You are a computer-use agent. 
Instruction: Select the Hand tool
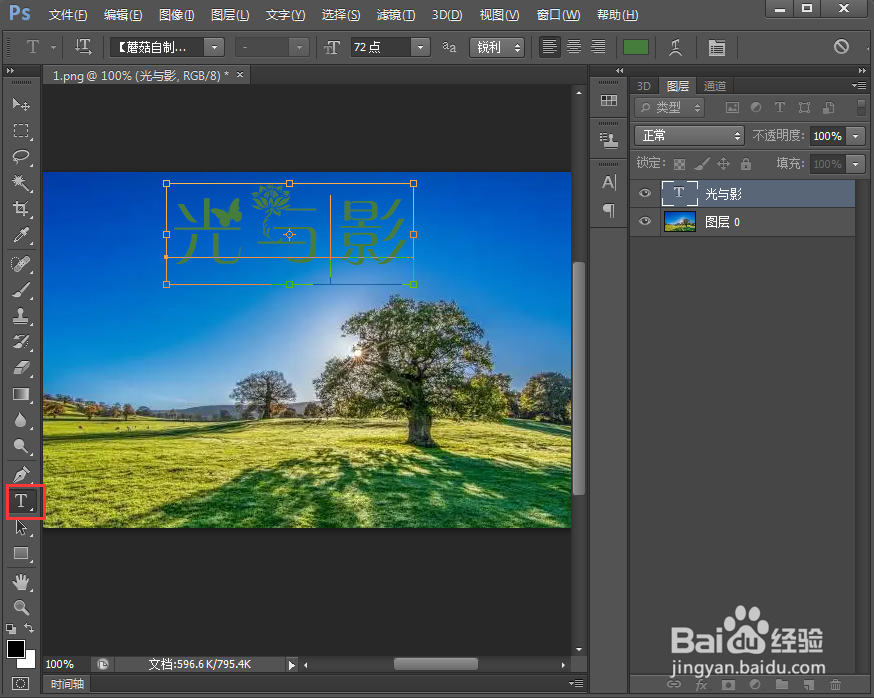(21, 582)
